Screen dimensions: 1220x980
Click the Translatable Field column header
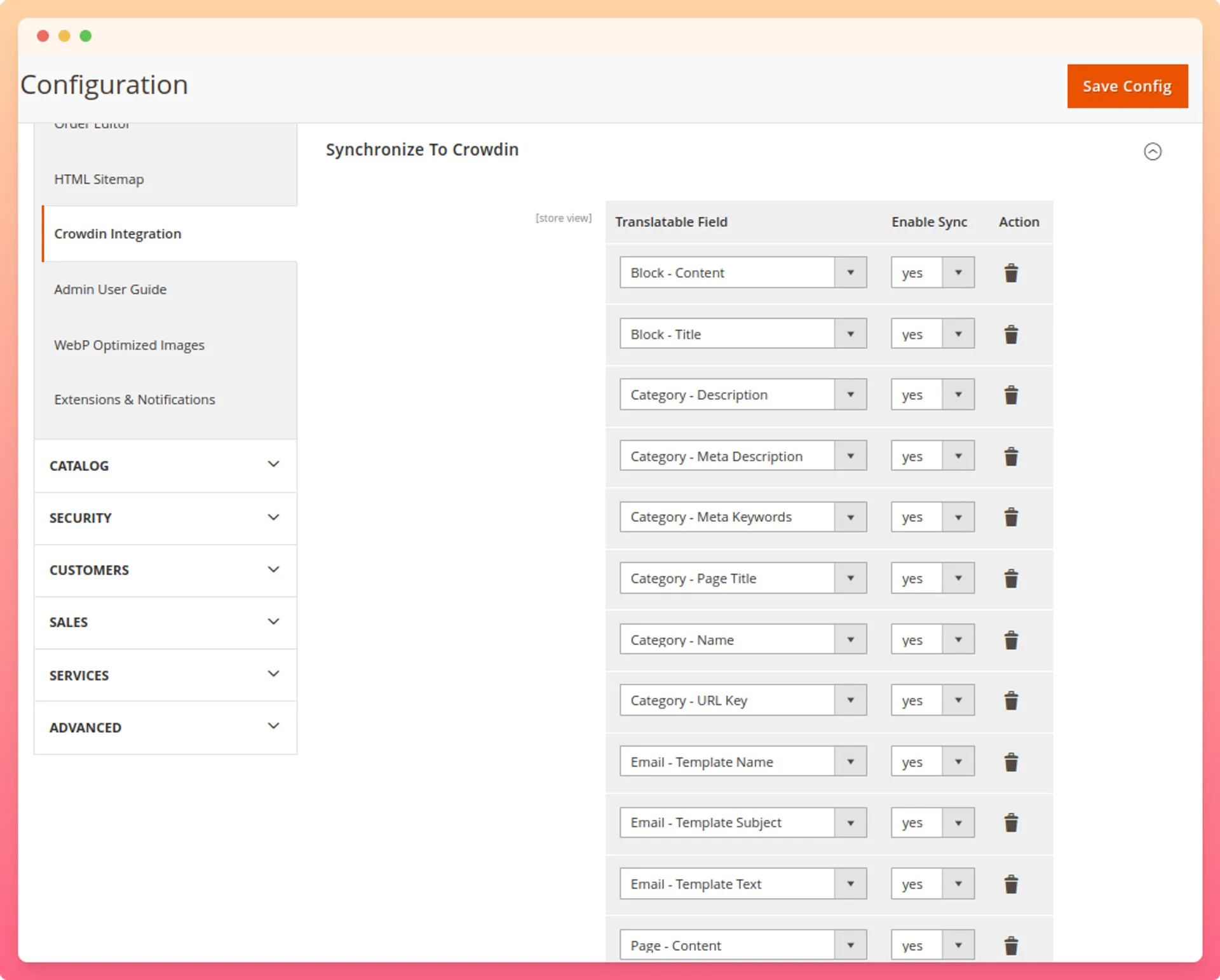click(671, 222)
